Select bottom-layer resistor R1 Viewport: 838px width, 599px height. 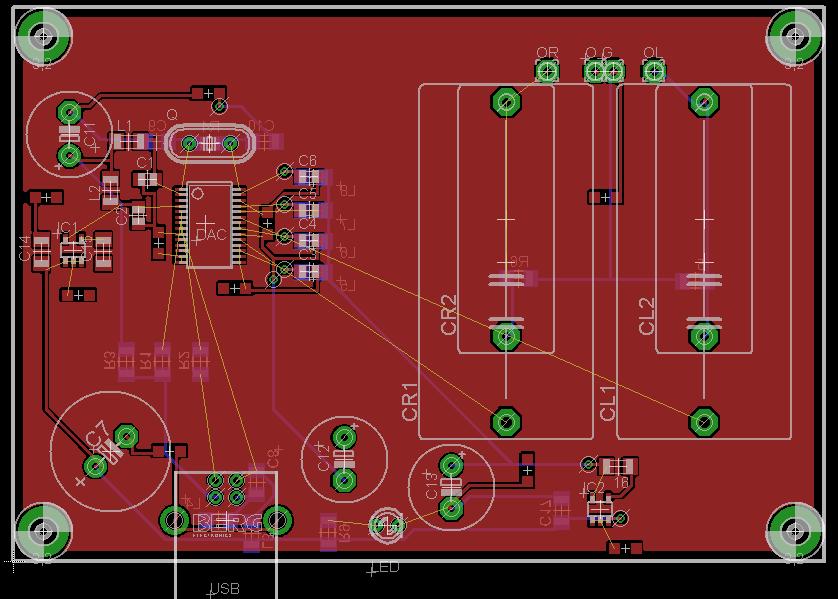(162, 362)
